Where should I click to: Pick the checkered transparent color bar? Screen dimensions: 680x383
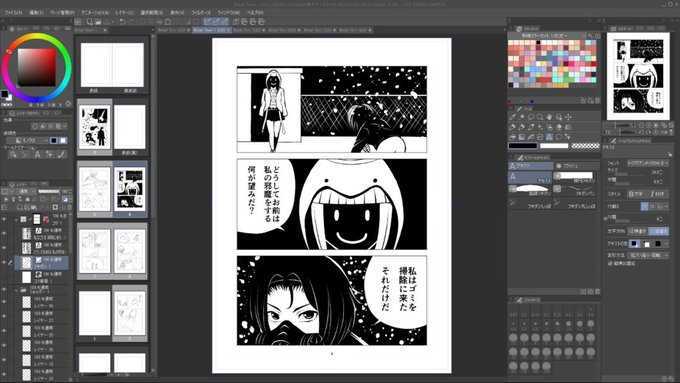point(585,146)
